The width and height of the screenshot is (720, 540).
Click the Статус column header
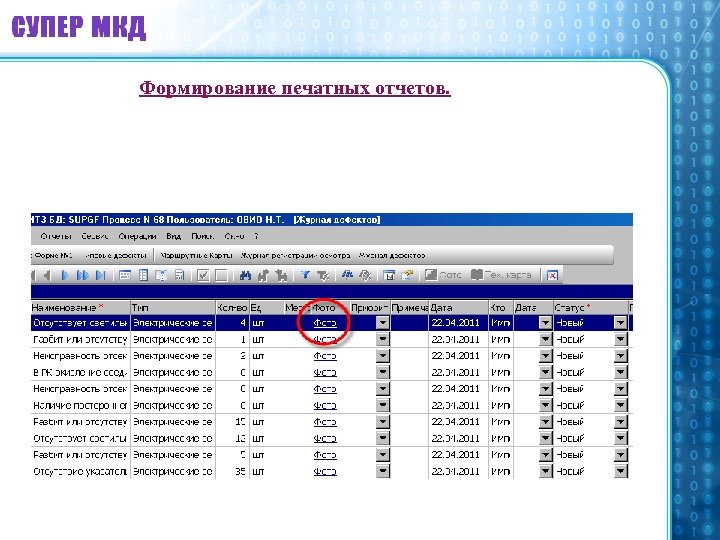[x=591, y=308]
